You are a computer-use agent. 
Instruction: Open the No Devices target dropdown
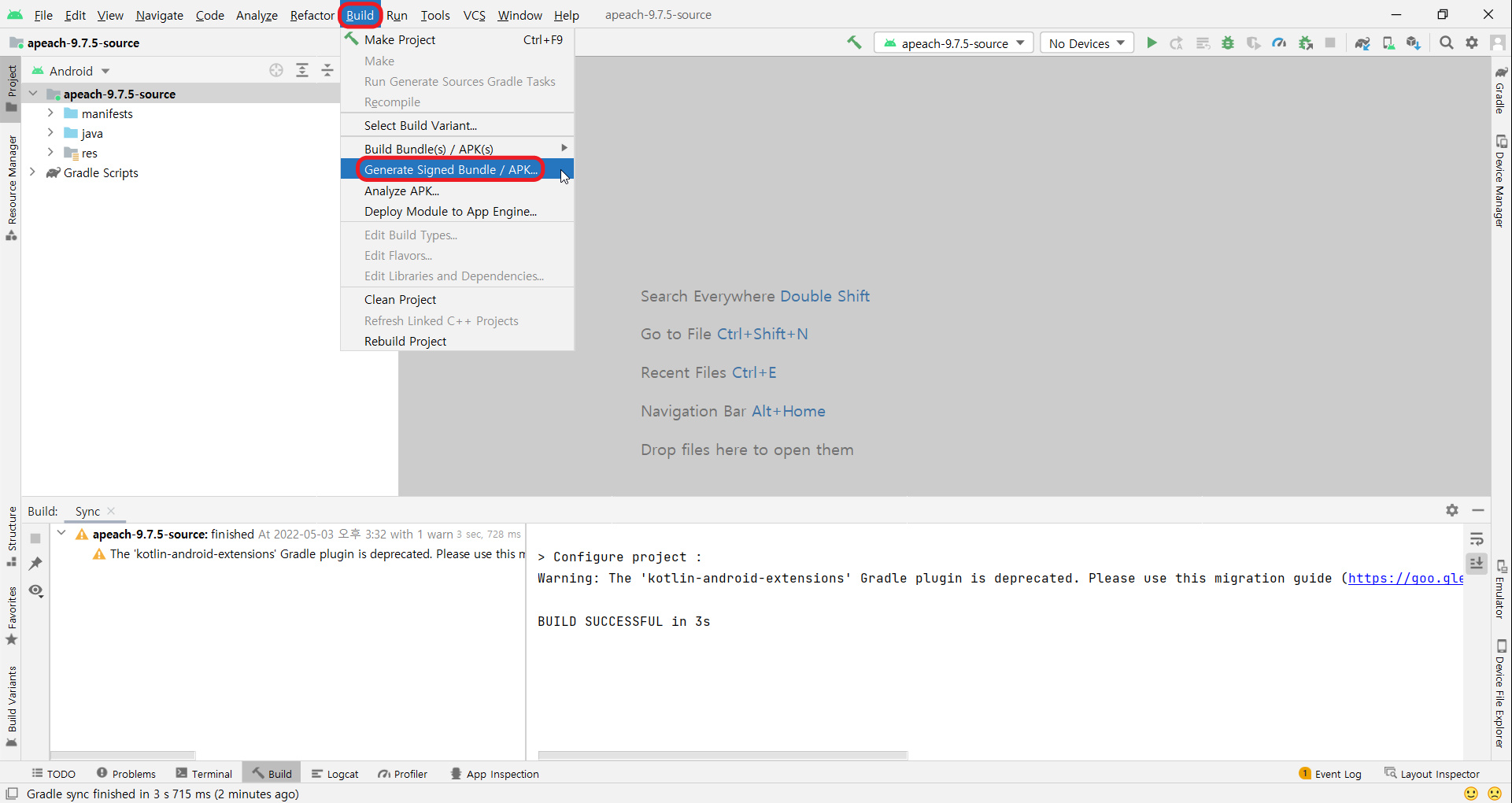click(x=1086, y=43)
